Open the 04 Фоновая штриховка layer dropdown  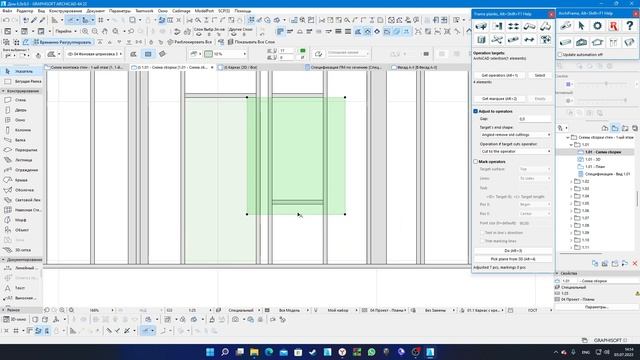point(94,54)
